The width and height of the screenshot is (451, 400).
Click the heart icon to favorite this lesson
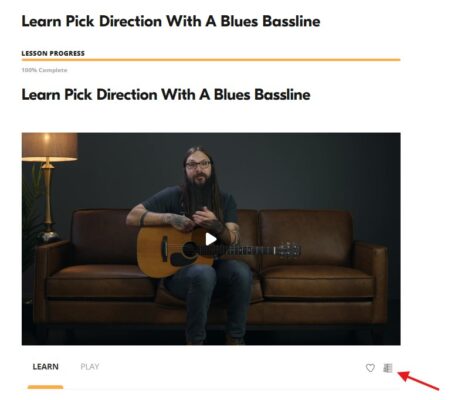point(370,368)
